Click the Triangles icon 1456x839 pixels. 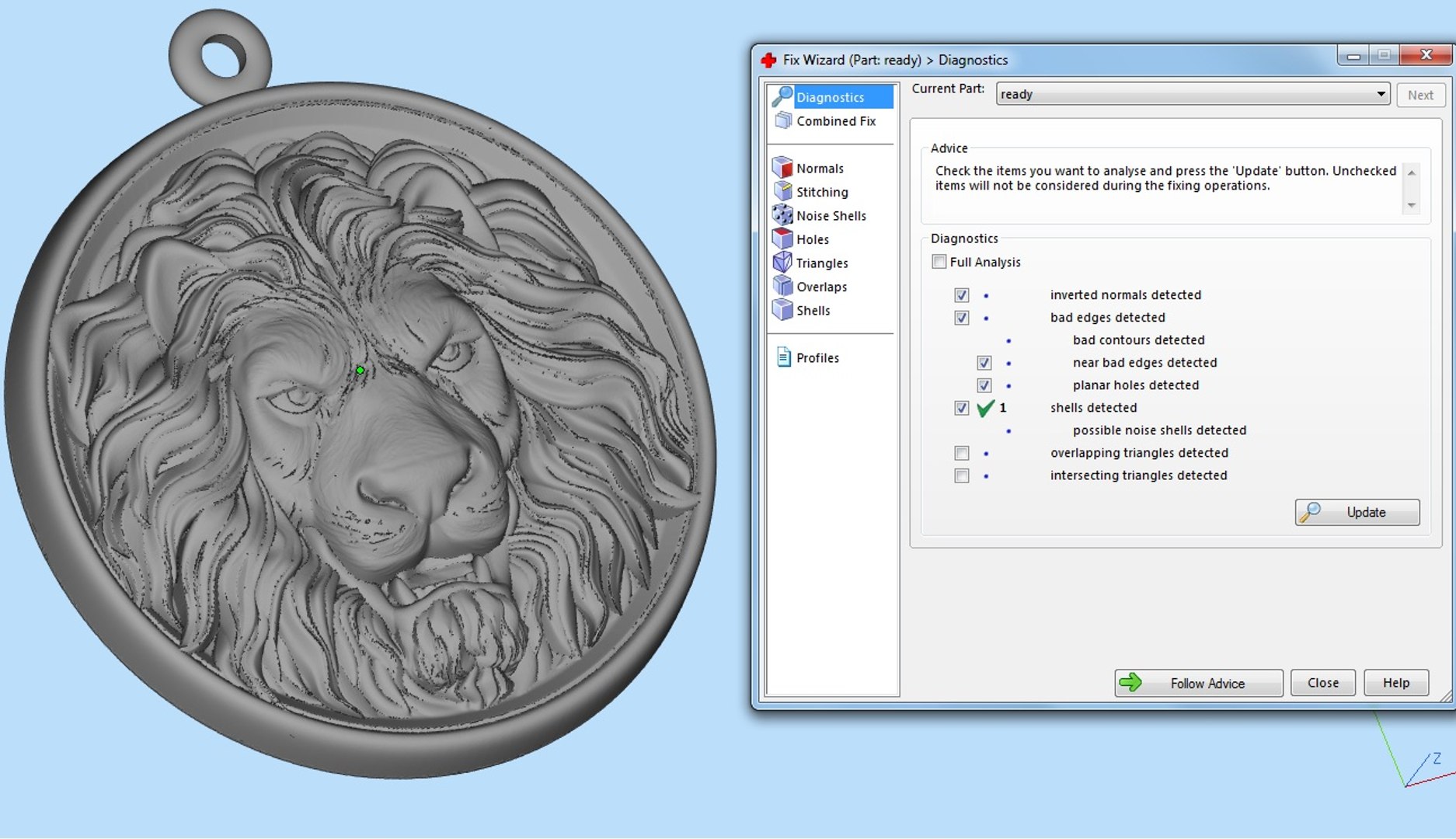point(782,263)
